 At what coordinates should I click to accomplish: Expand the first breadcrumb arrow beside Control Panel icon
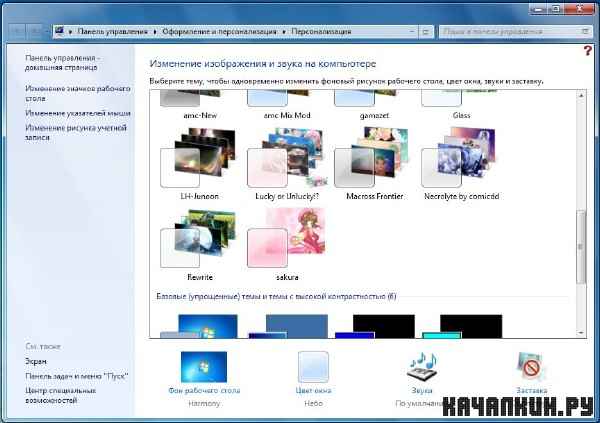click(x=70, y=32)
